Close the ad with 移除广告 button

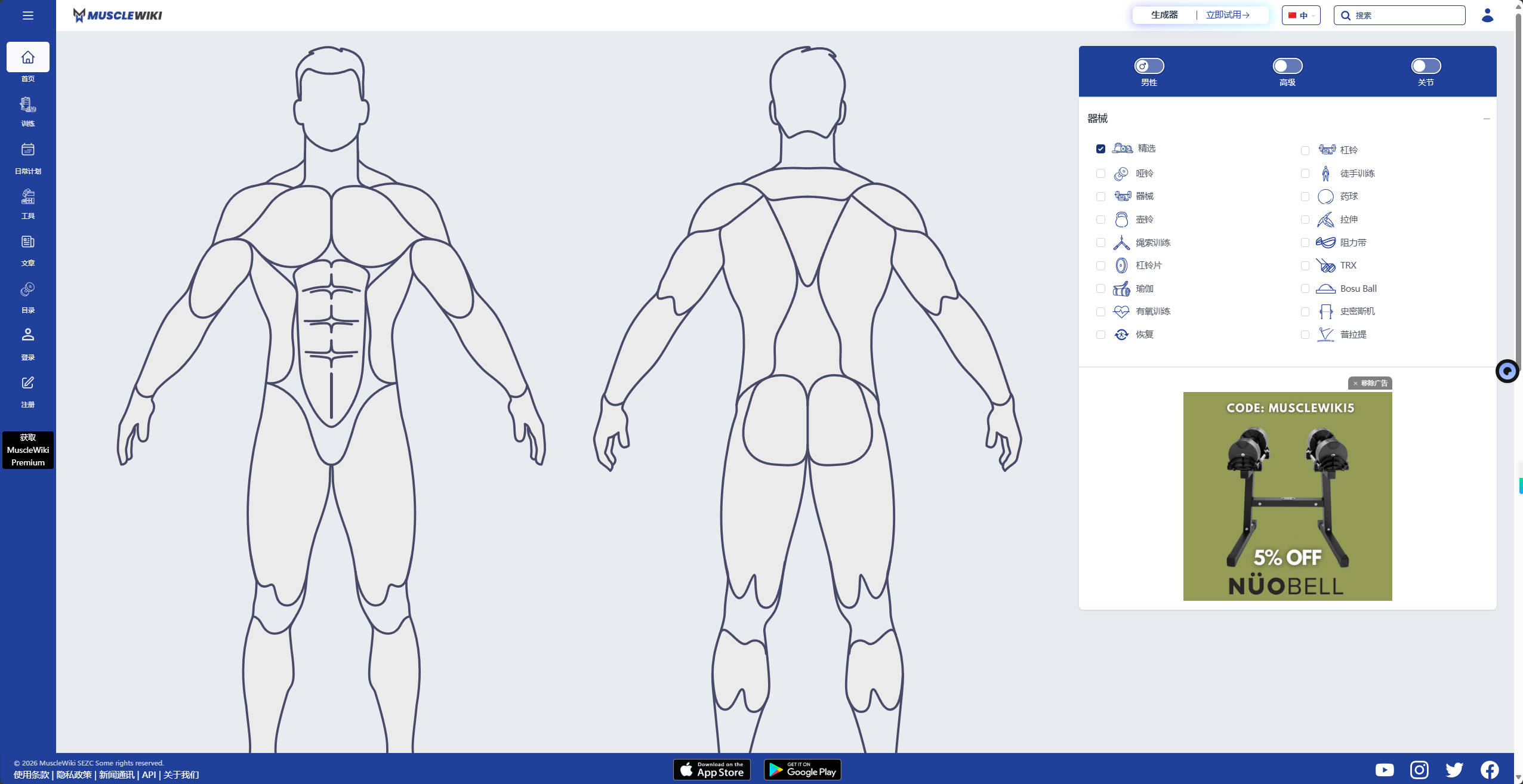[x=1370, y=383]
